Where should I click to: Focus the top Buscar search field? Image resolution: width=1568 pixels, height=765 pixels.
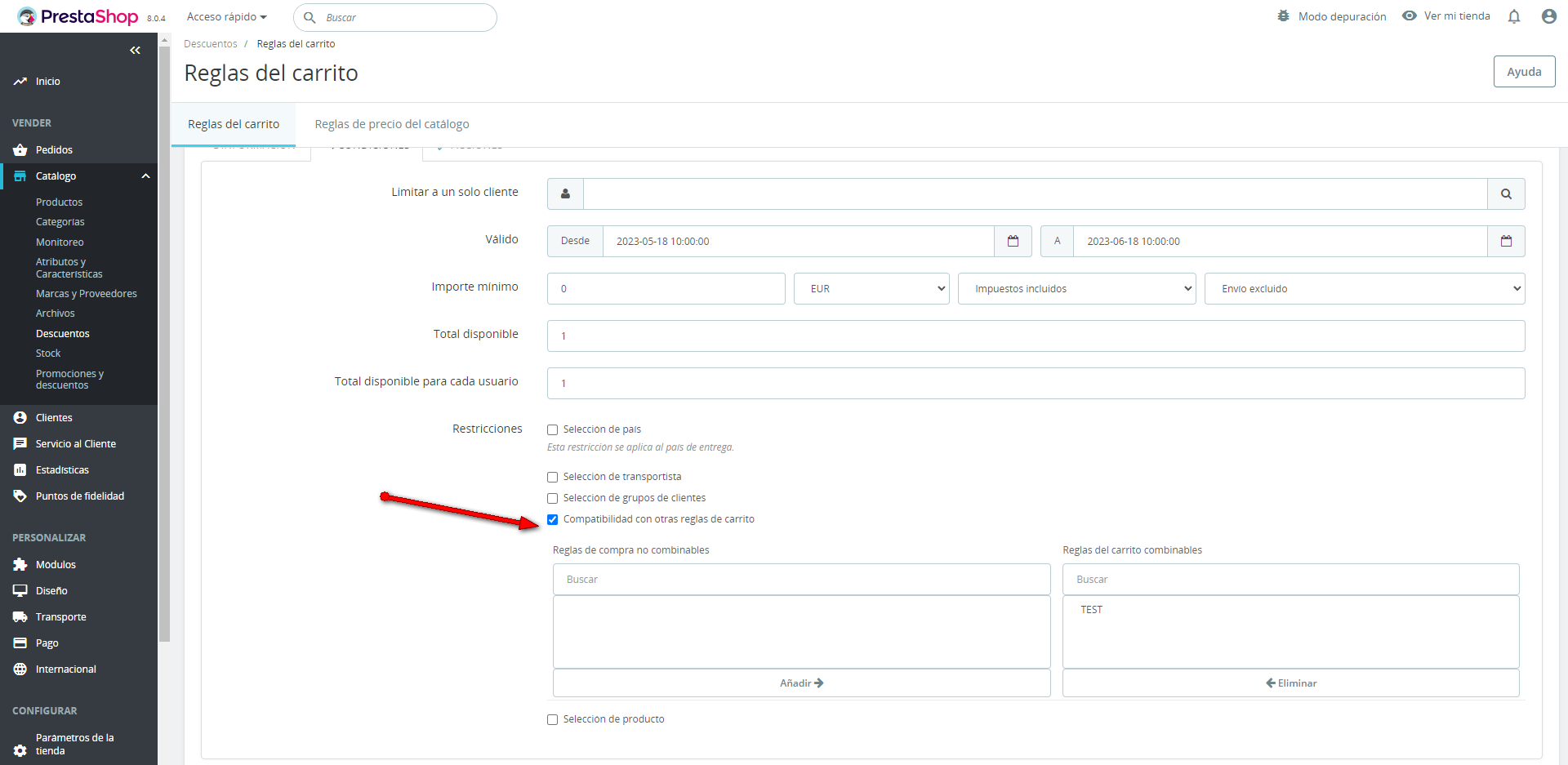click(395, 17)
